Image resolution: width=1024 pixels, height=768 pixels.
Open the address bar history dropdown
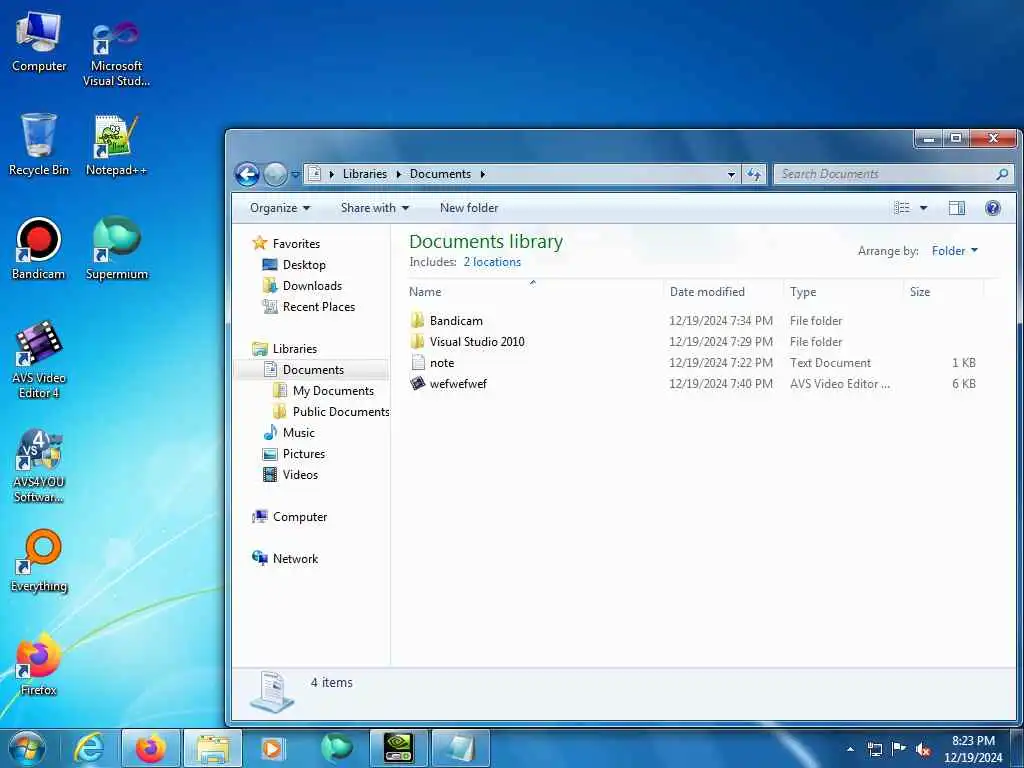(731, 174)
